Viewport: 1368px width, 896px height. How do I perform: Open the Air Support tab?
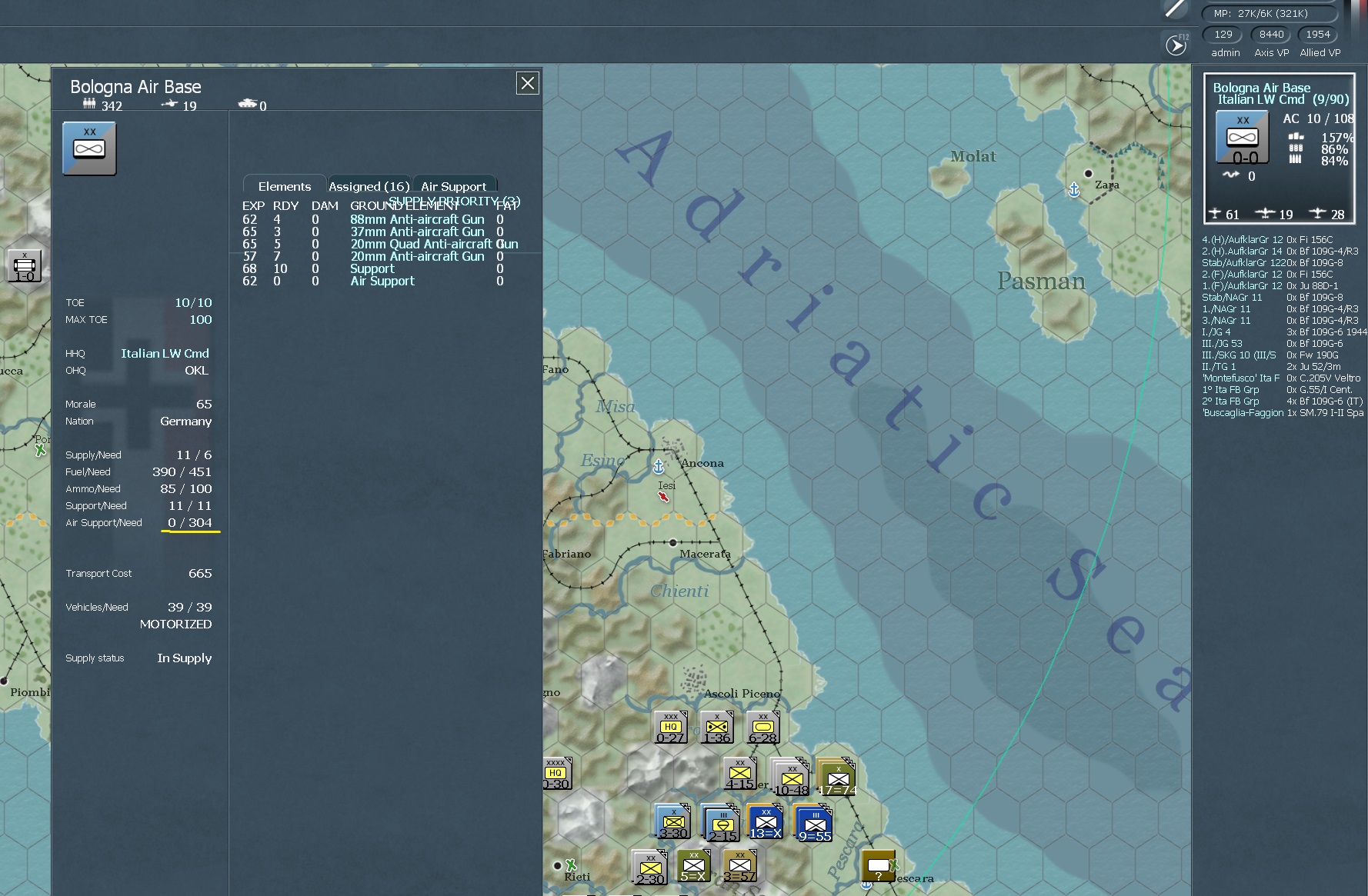(454, 186)
